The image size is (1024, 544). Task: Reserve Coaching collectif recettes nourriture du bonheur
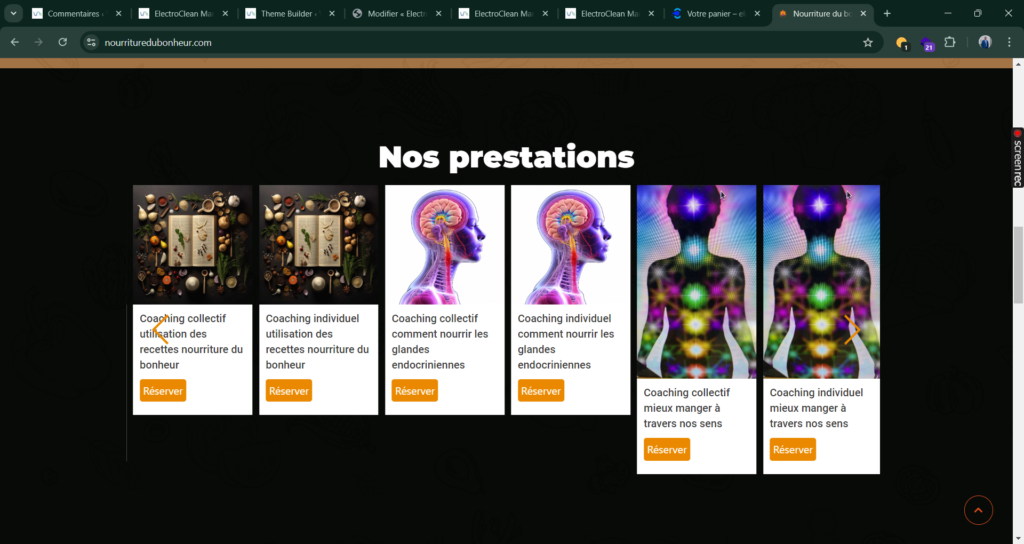click(163, 391)
